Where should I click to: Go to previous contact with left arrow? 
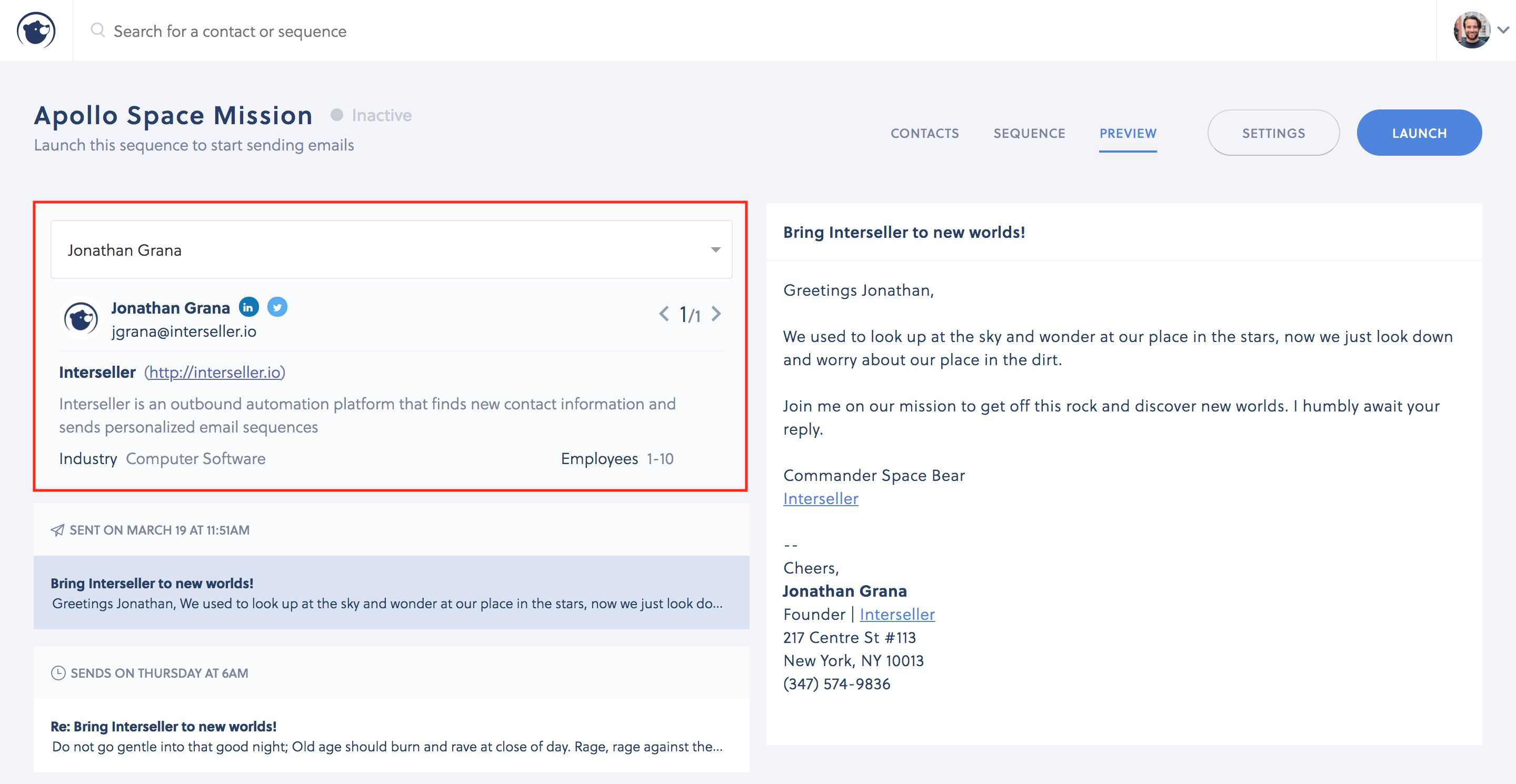tap(663, 314)
